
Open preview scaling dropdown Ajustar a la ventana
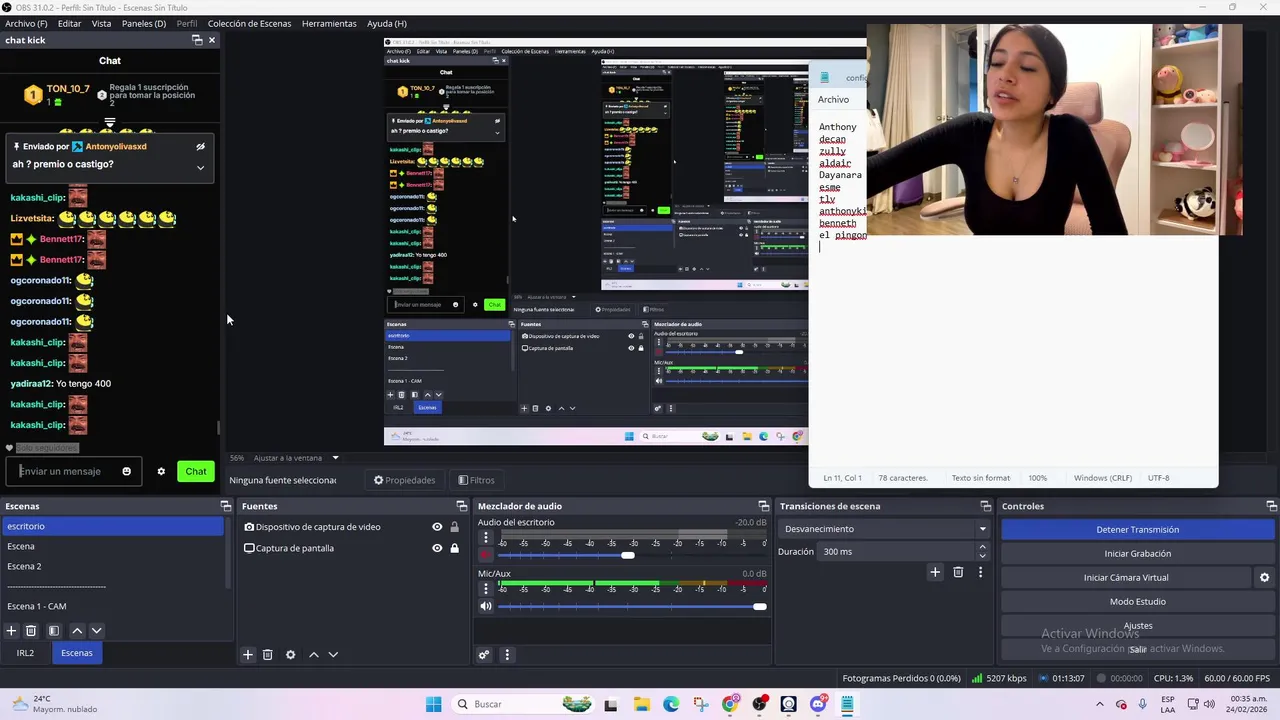pyautogui.click(x=297, y=458)
